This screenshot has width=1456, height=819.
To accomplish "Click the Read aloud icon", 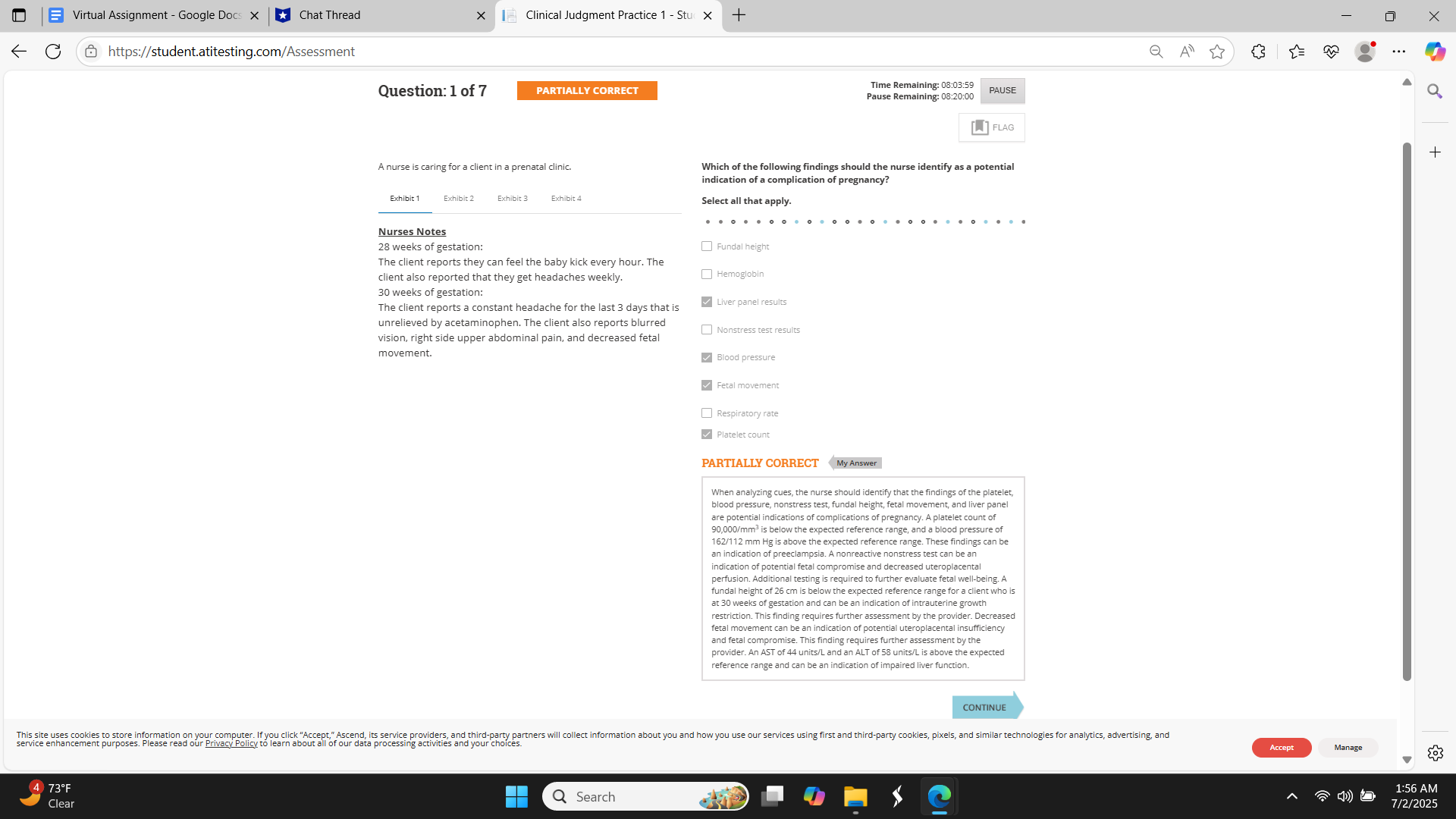I will pos(1187,52).
